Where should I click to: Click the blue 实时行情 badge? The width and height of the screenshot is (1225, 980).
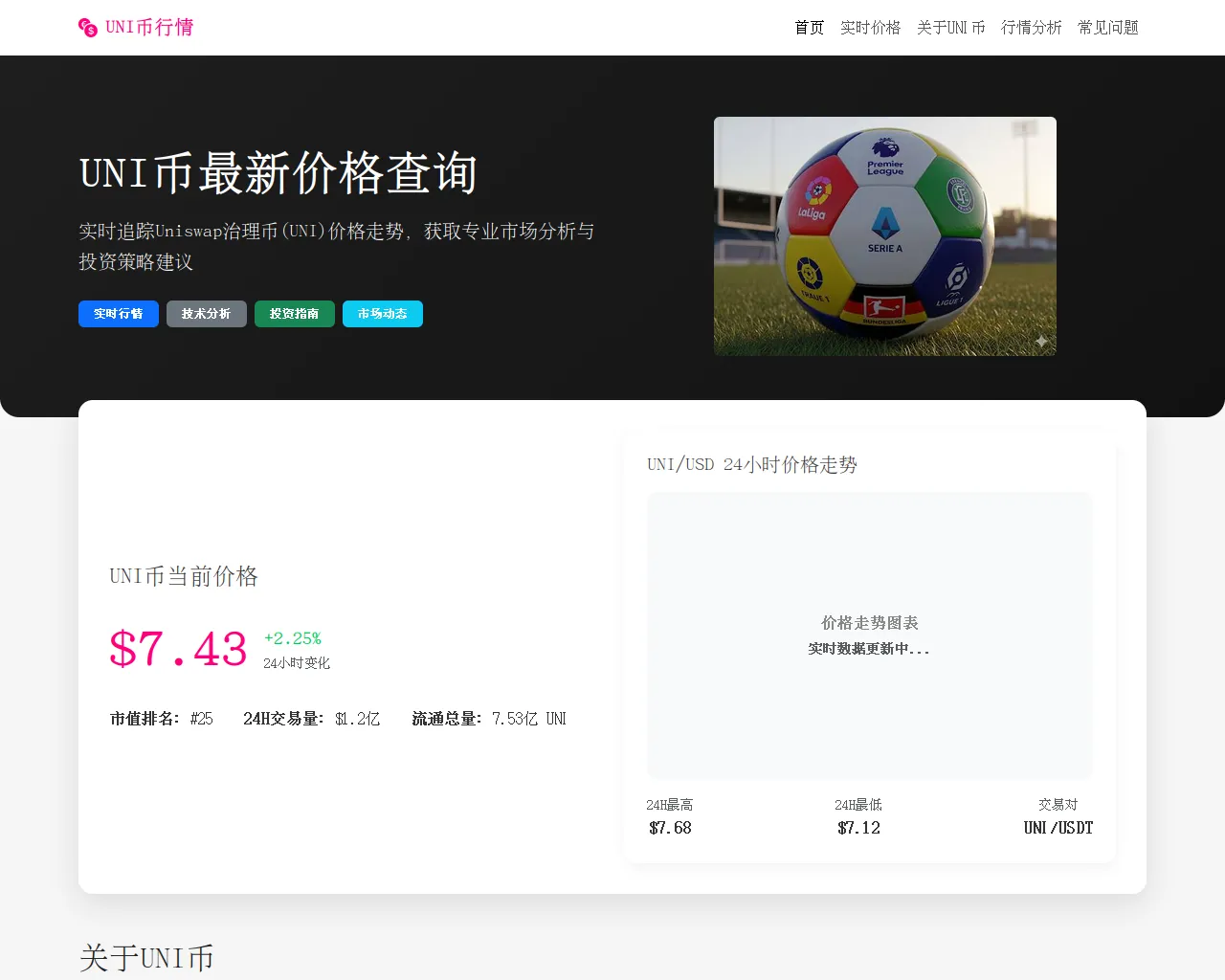(x=119, y=314)
